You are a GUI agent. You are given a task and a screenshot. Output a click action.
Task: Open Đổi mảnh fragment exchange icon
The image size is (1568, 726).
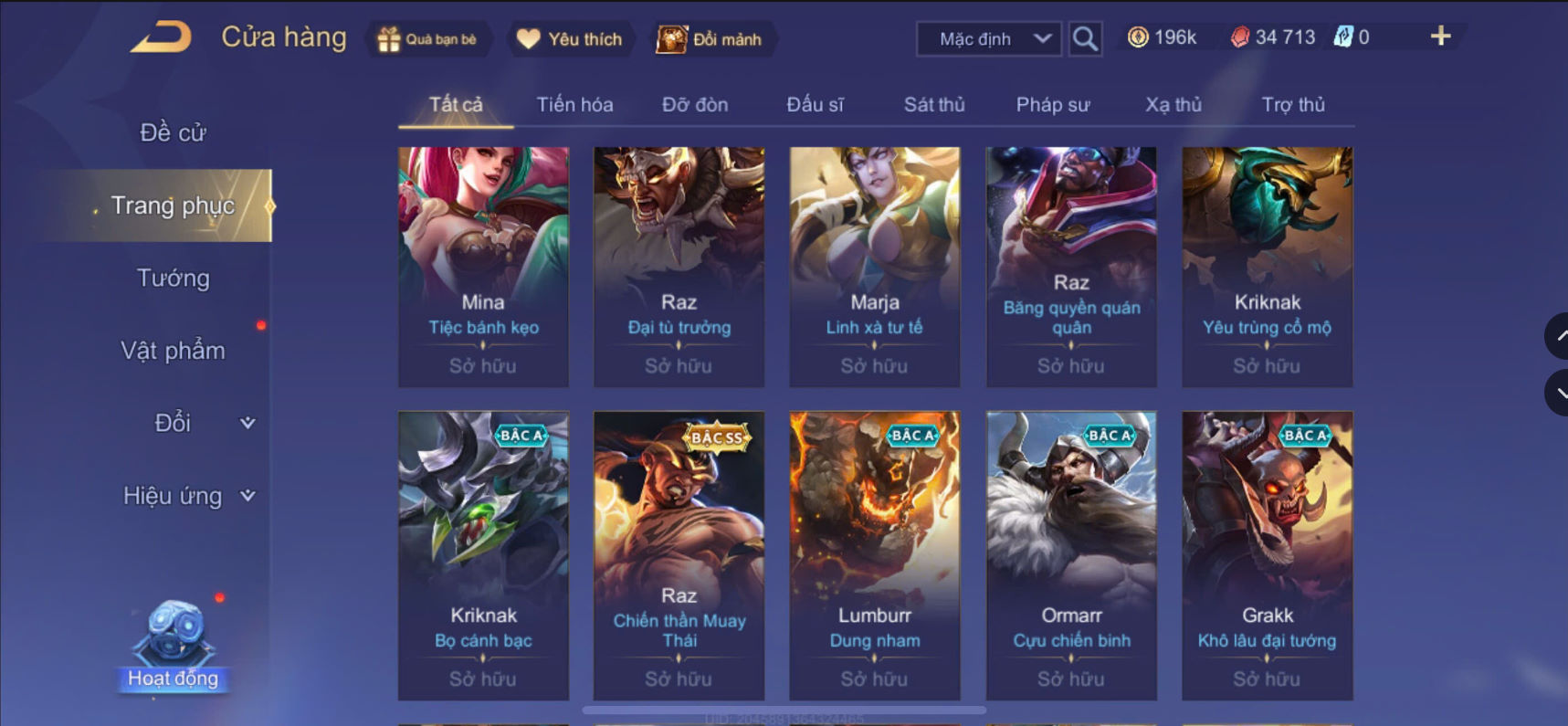(671, 39)
